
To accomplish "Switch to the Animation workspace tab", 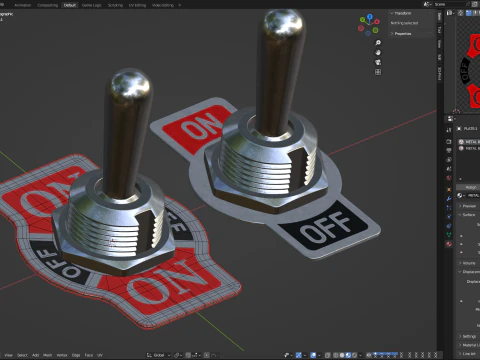I will pyautogui.click(x=23, y=5).
